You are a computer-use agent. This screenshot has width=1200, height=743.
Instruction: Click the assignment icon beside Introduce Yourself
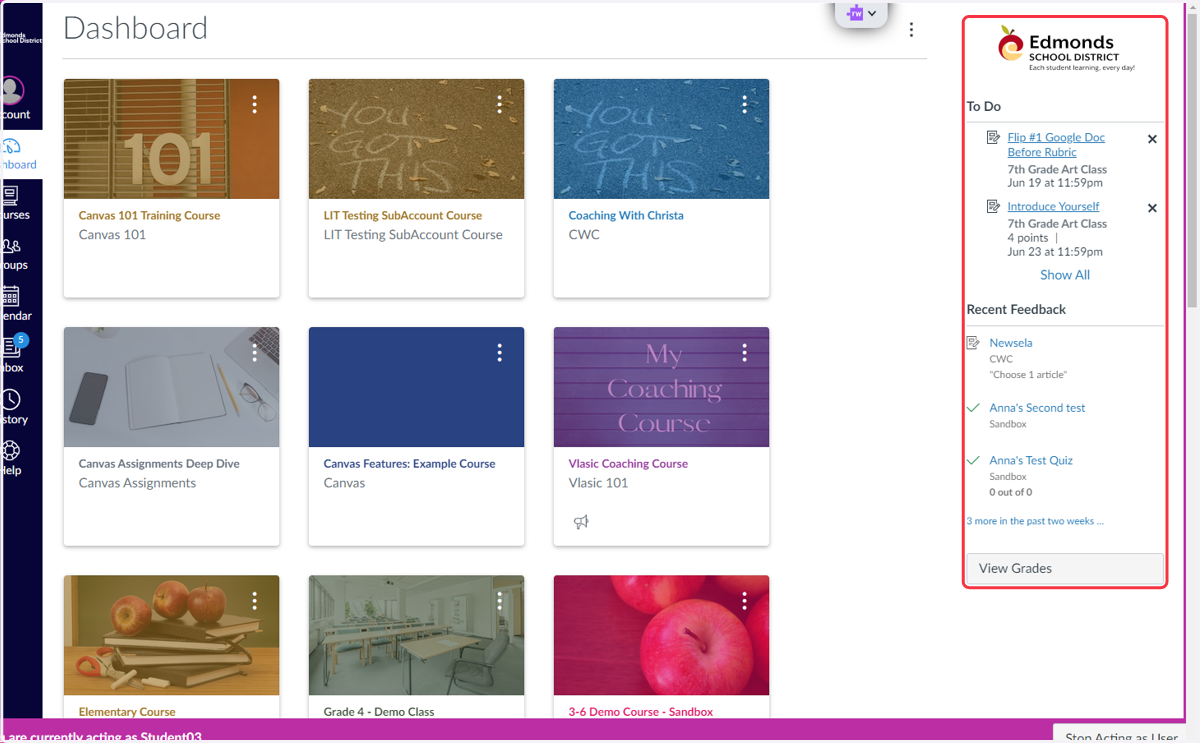pyautogui.click(x=993, y=206)
